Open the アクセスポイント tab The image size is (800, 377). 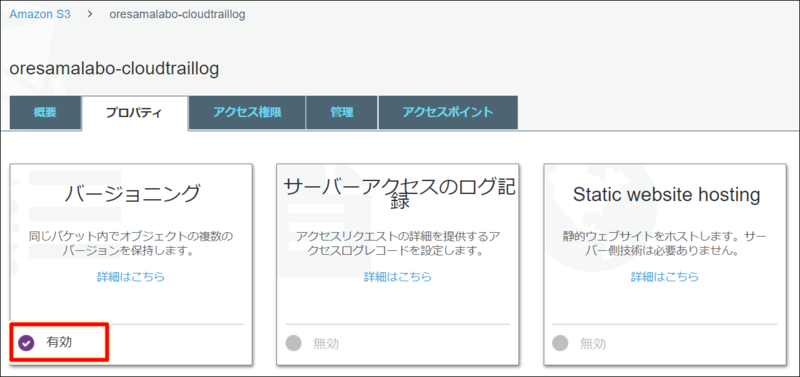point(447,112)
